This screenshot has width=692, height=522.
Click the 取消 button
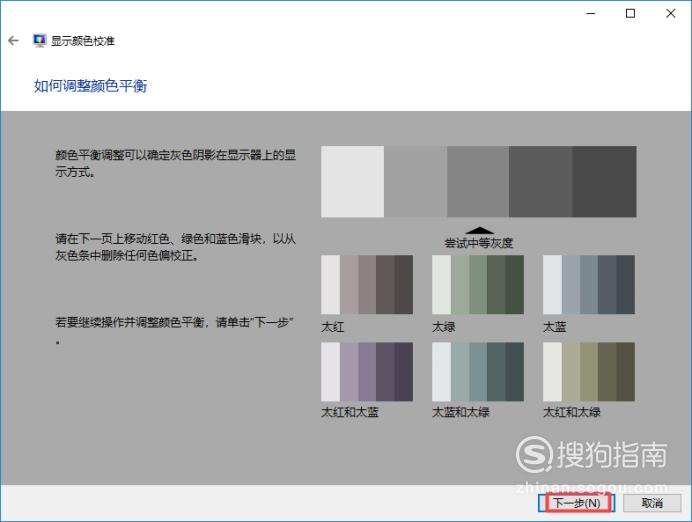click(x=652, y=503)
